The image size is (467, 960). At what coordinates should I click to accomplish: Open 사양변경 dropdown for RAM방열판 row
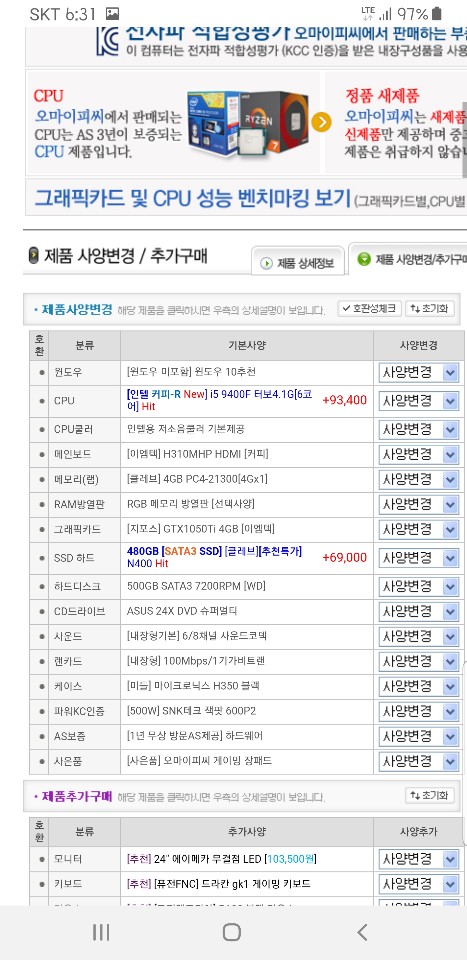(x=419, y=504)
